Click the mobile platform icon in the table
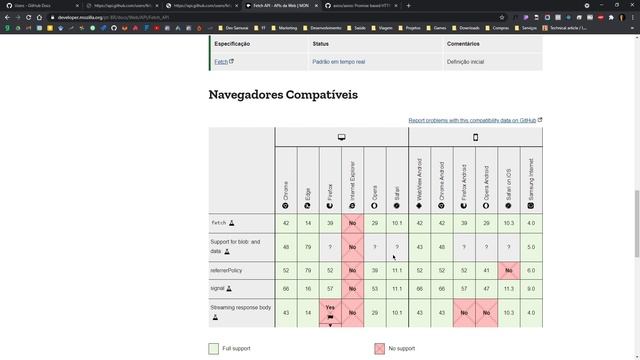This screenshot has width=640, height=360. click(x=476, y=137)
